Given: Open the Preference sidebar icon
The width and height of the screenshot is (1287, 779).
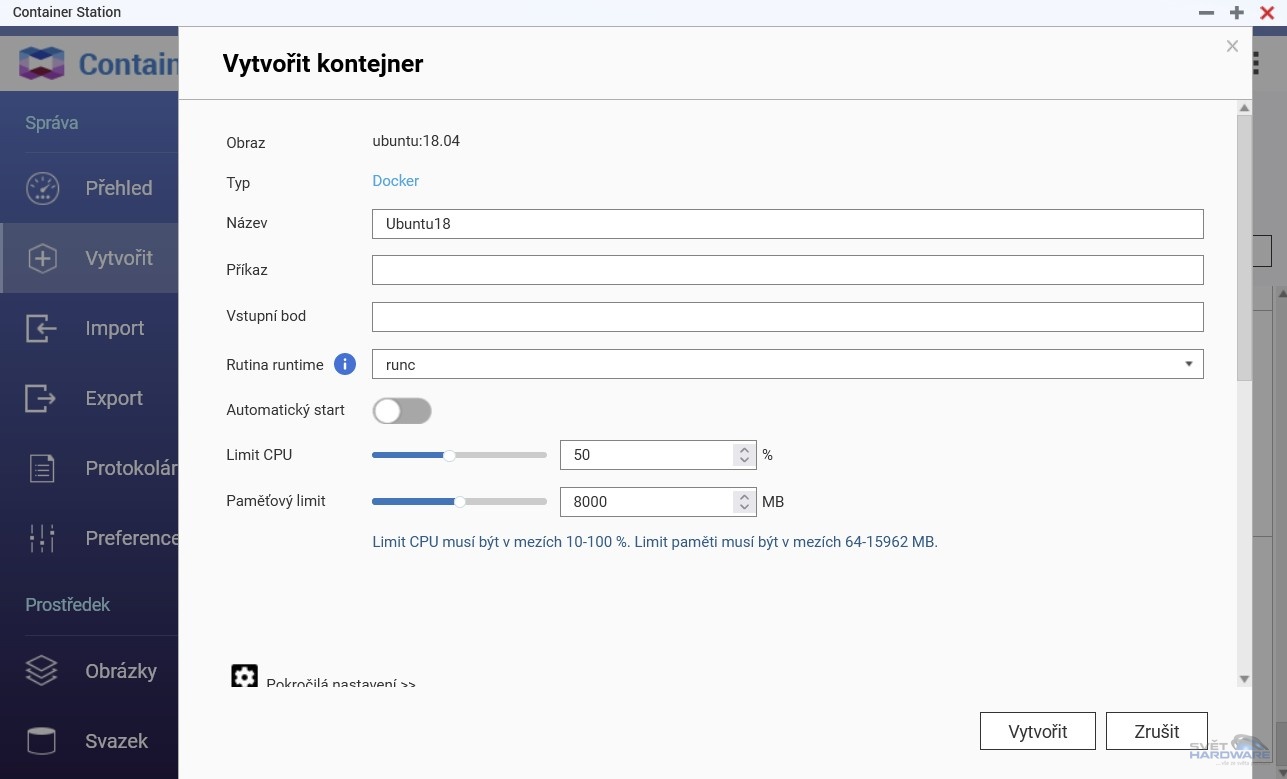Looking at the screenshot, I should pyautogui.click(x=42, y=538).
